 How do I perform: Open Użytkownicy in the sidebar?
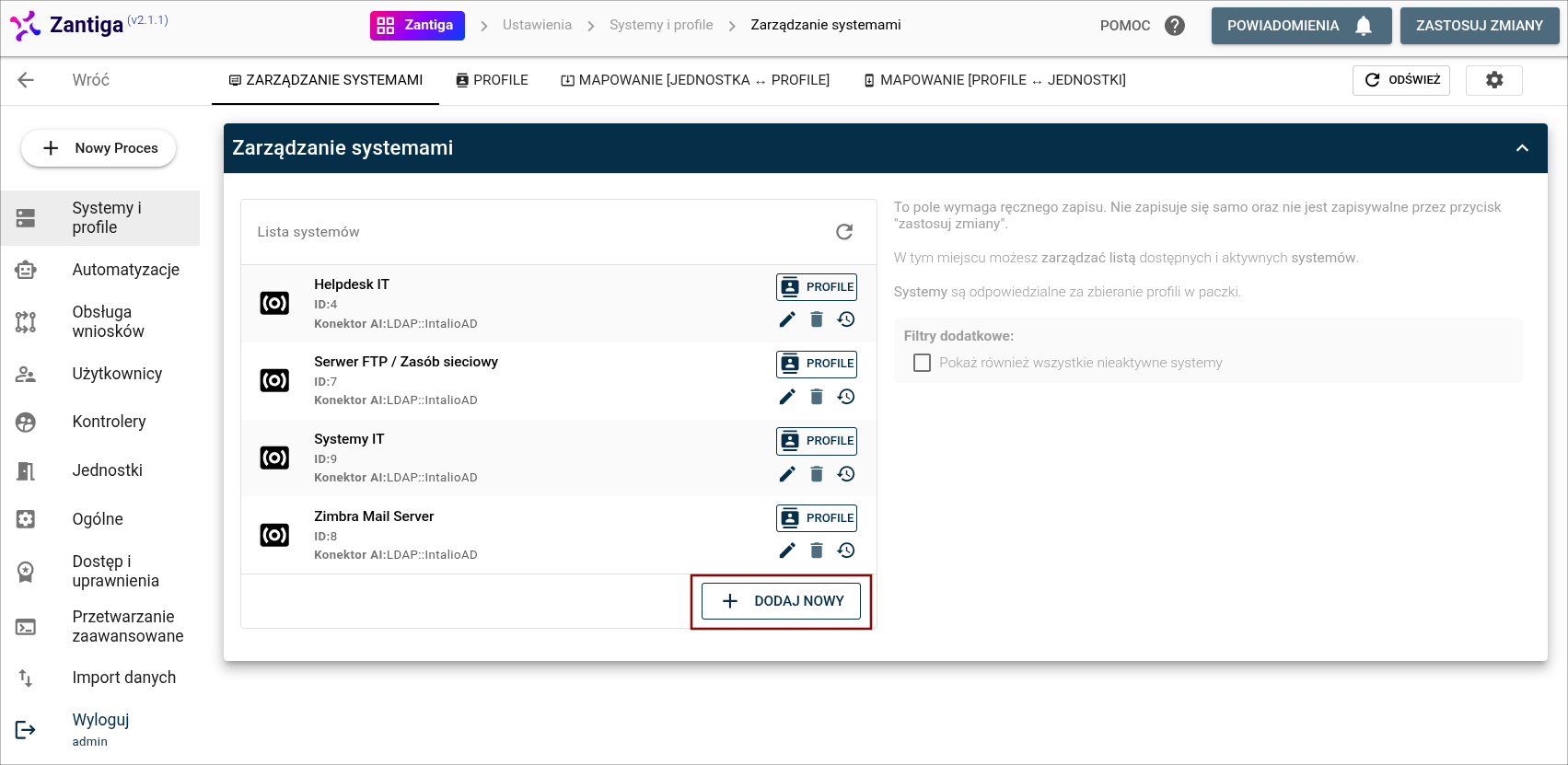[117, 374]
